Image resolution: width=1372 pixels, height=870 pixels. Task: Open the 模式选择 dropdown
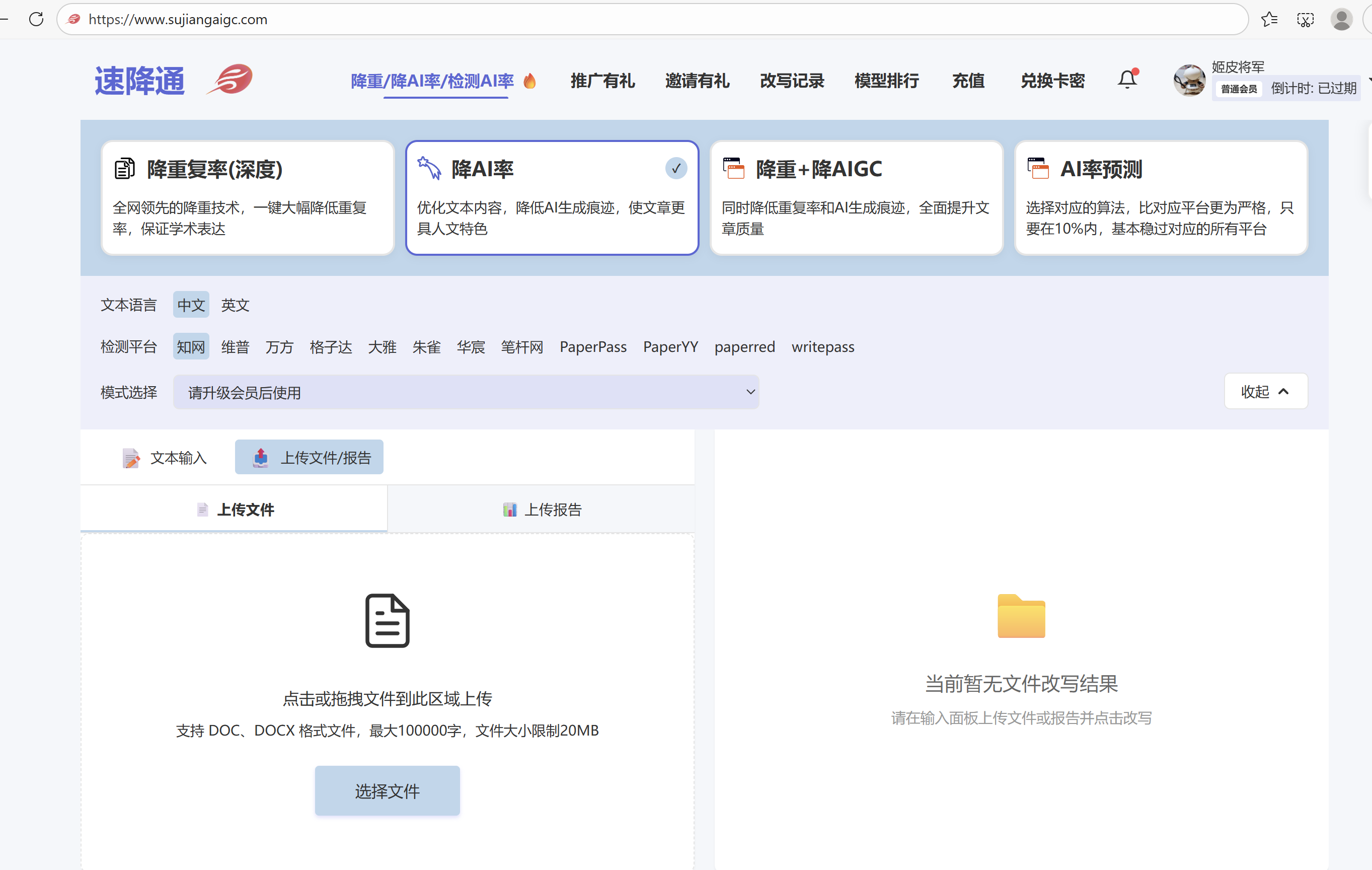466,392
